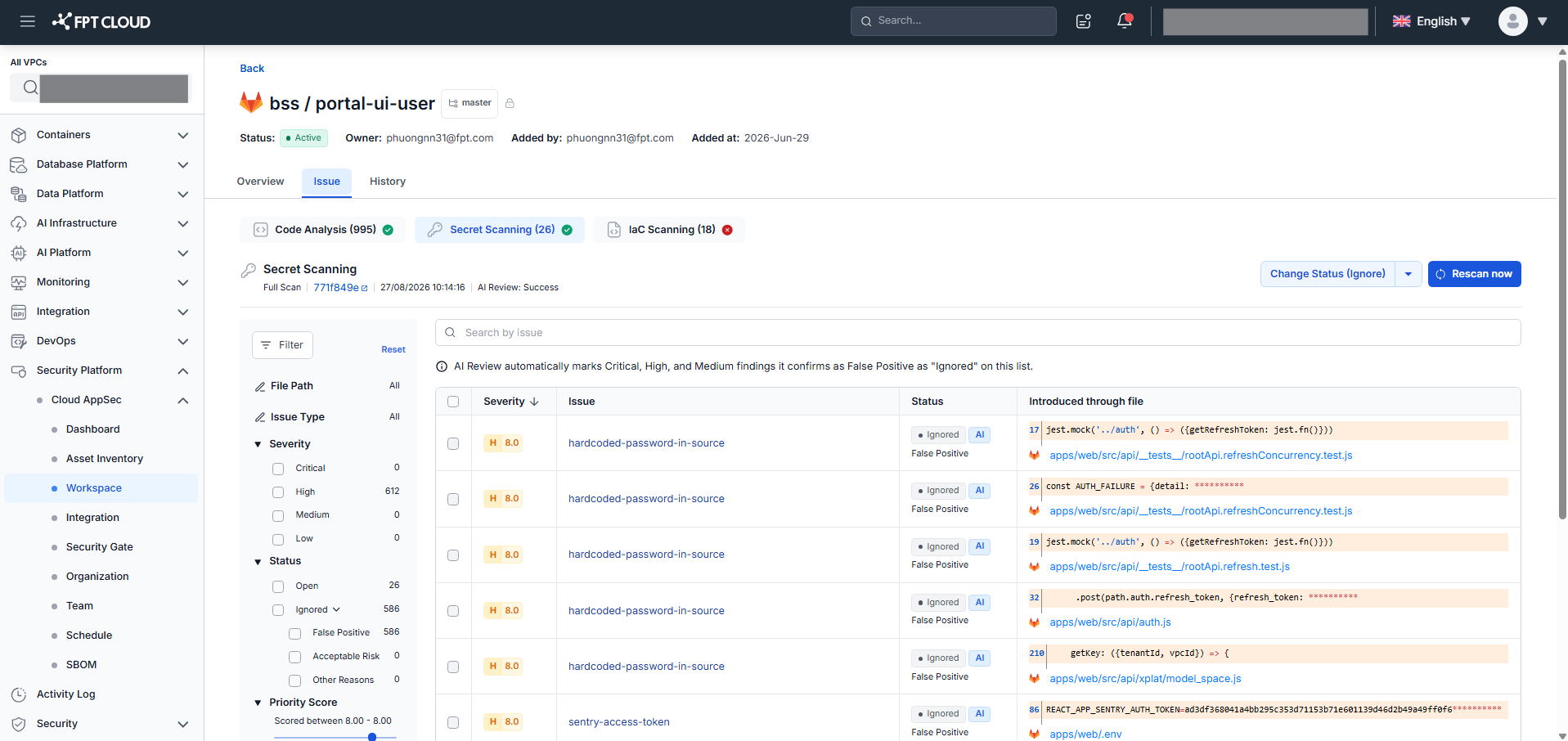Click the Security shield icon
Viewport: 1568px width, 741px height.
(x=19, y=724)
